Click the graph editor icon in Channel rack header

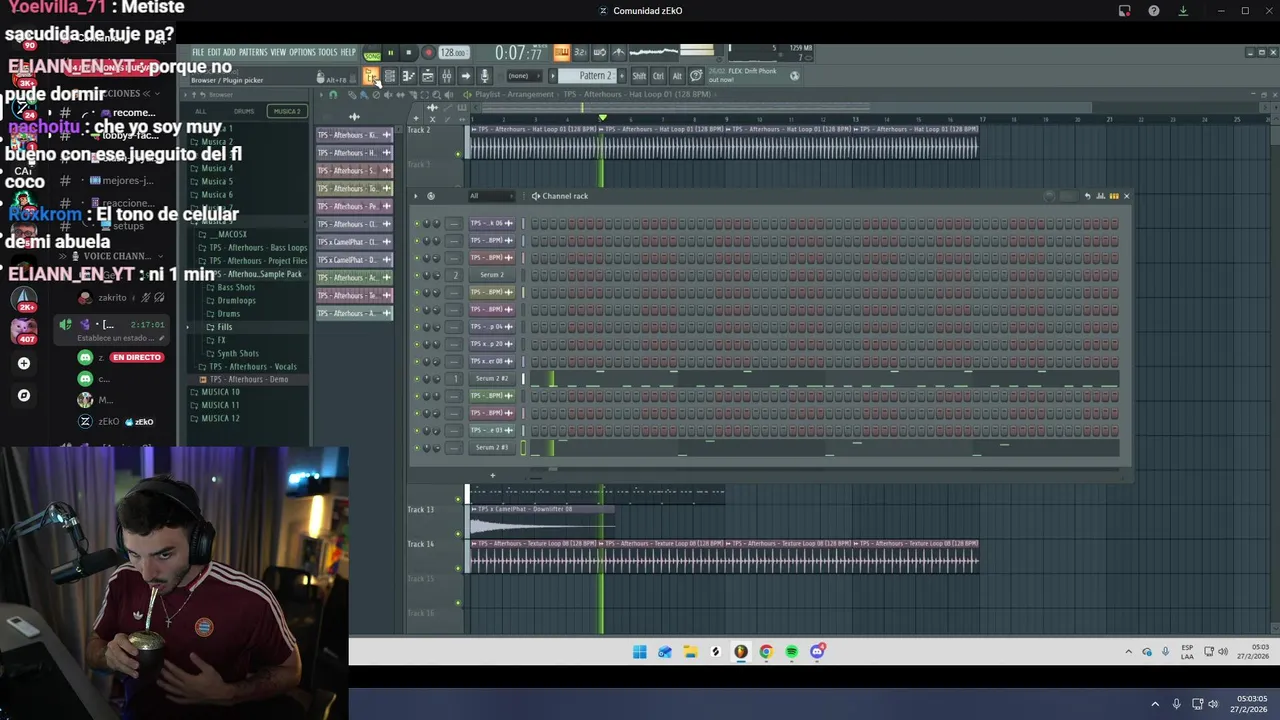coord(1101,196)
